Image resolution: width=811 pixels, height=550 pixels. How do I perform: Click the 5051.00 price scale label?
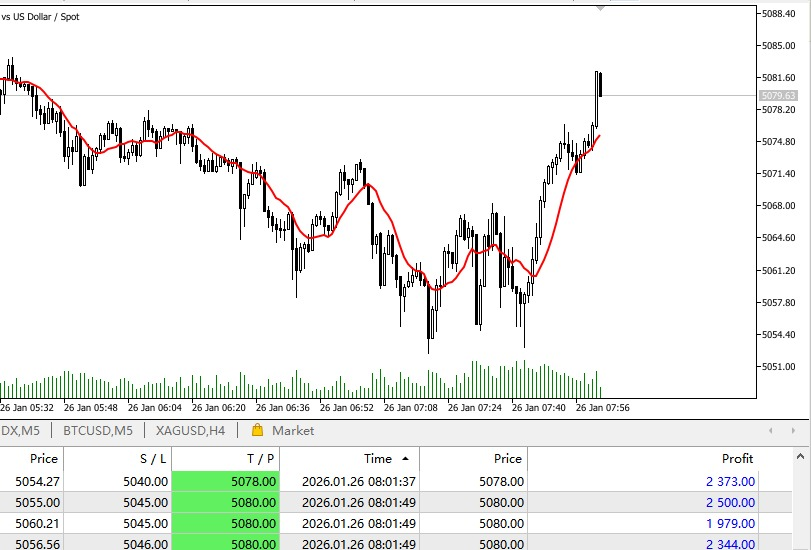tap(778, 367)
